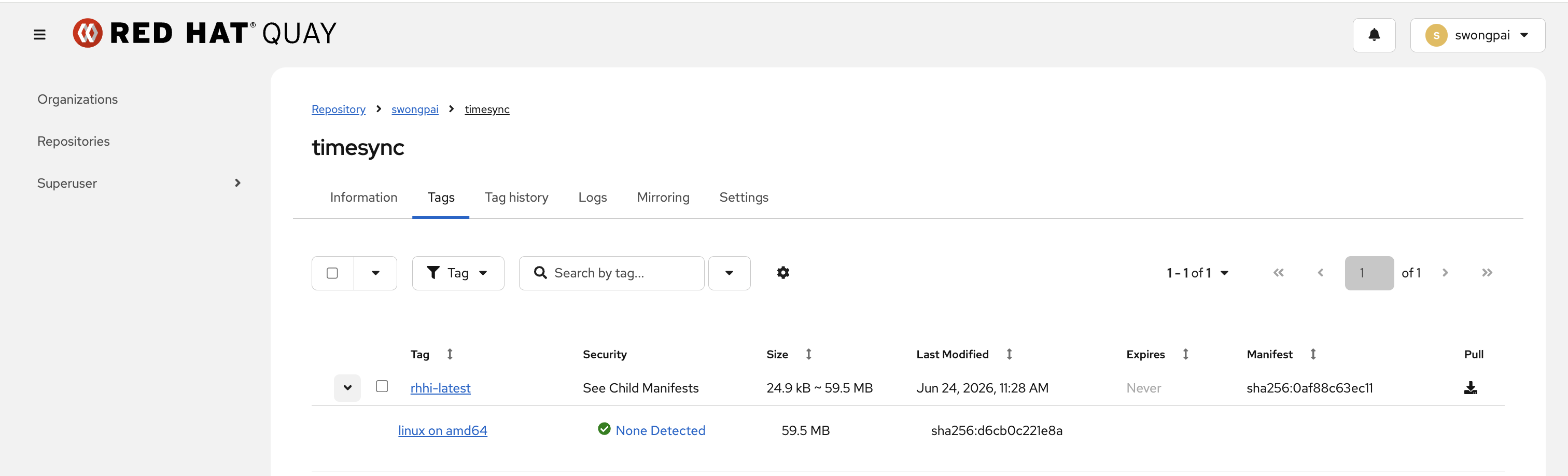1568x476 pixels.
Task: Open the linux on amd64 manifest link
Action: pos(442,430)
